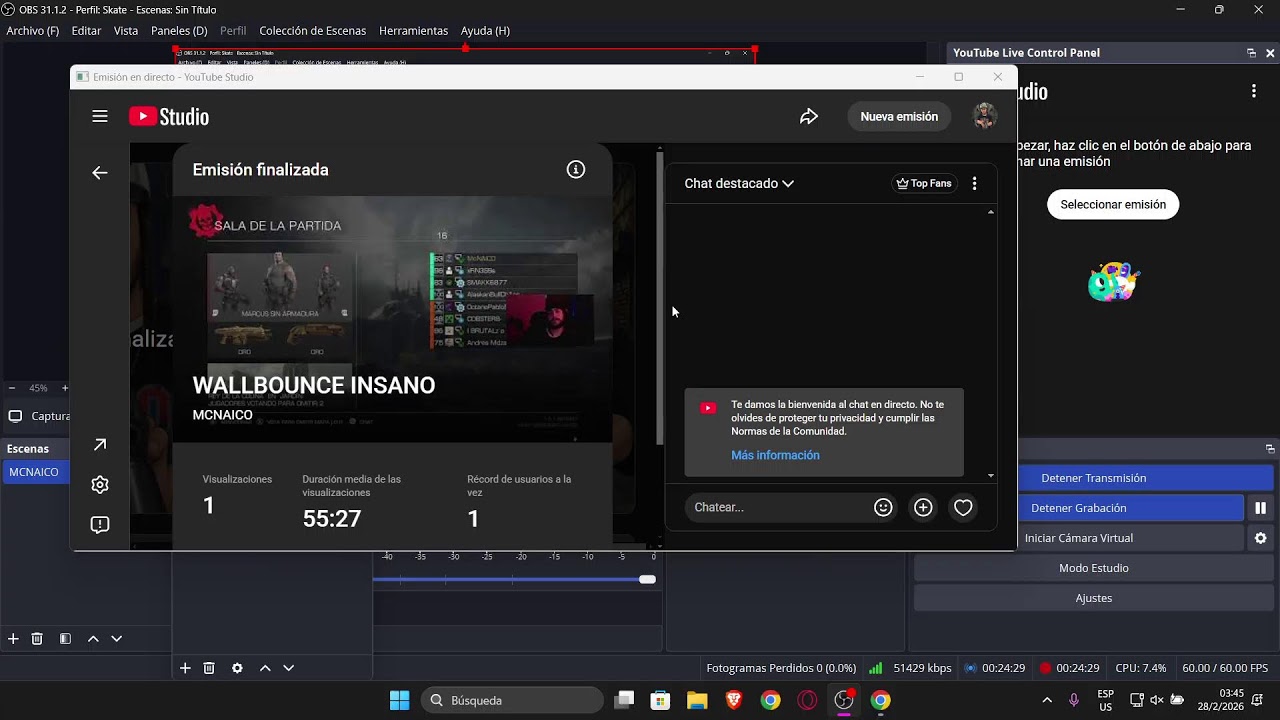Click the pop-out arrow icon in Studio sidebar
1280x720 pixels.
click(x=100, y=445)
